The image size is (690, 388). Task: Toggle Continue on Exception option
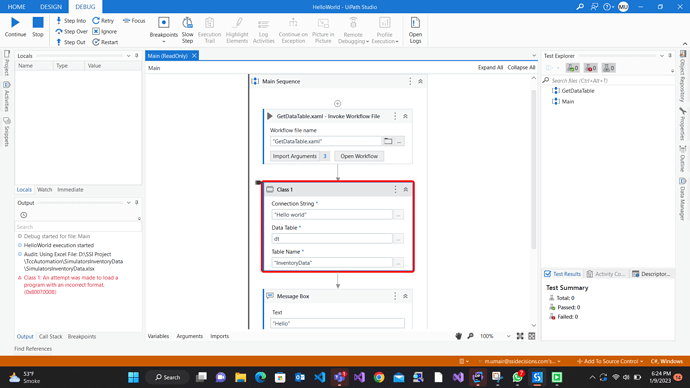click(293, 30)
